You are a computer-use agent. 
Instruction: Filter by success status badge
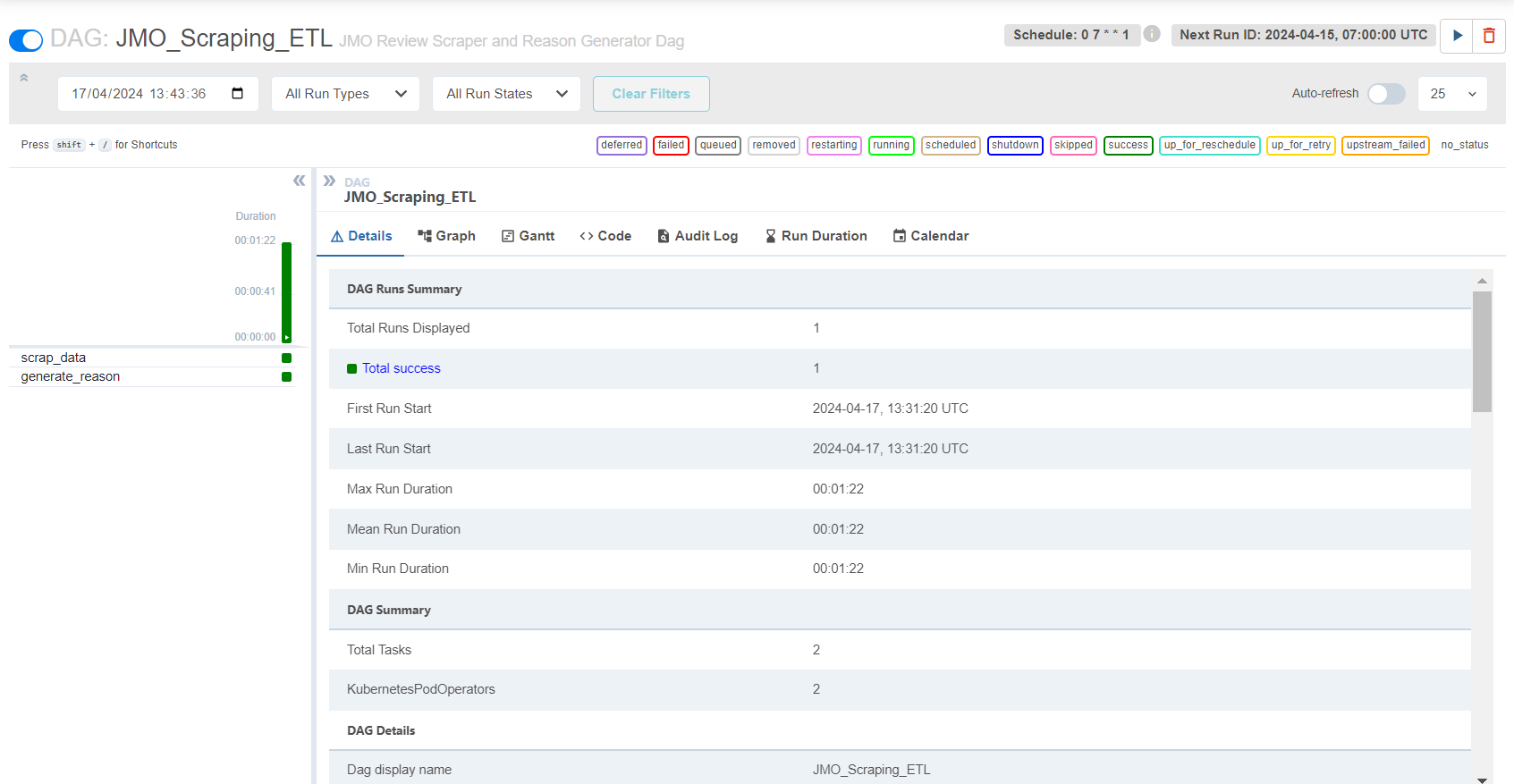click(1128, 145)
